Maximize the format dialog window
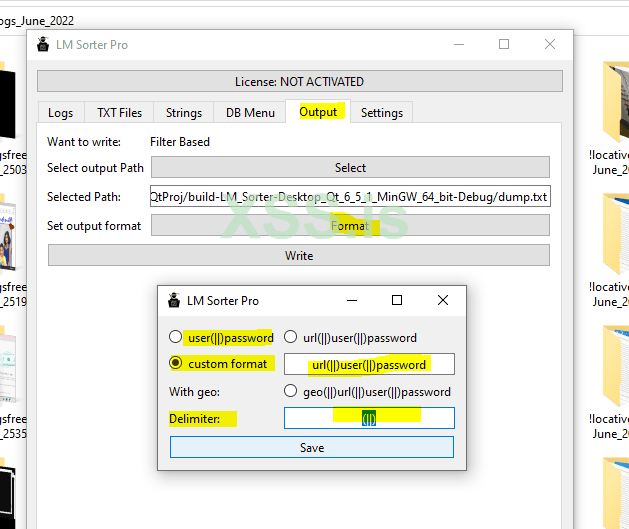Viewport: 629px width, 529px height. (x=397, y=300)
